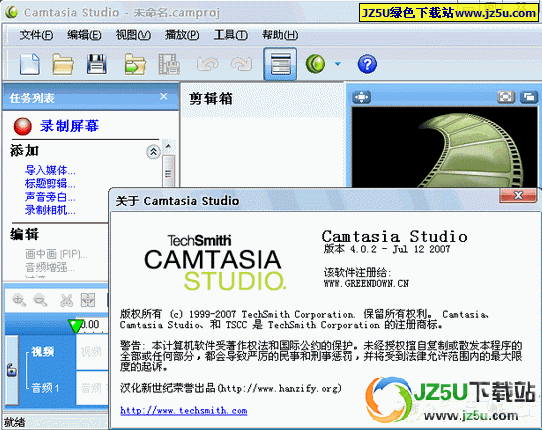The height and width of the screenshot is (430, 542).
Task: Click the 版本 4.0.2 version text
Action: click(387, 249)
